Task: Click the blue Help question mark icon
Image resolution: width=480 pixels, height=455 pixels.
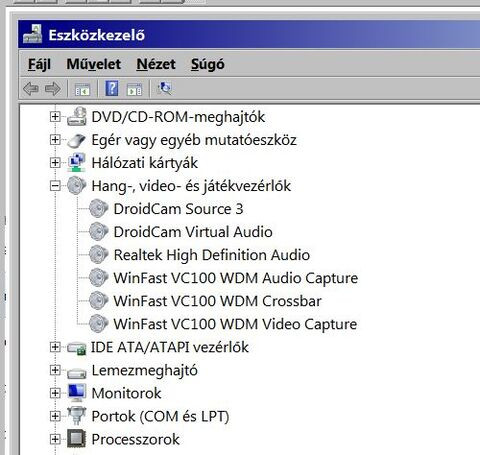Action: point(112,89)
